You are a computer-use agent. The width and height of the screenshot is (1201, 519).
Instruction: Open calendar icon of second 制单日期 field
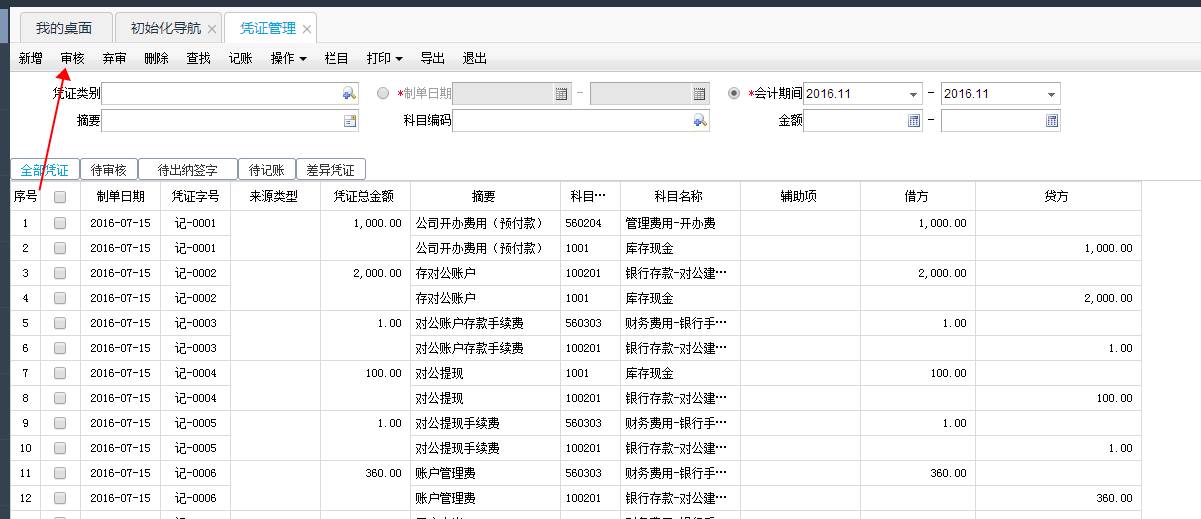pyautogui.click(x=699, y=93)
